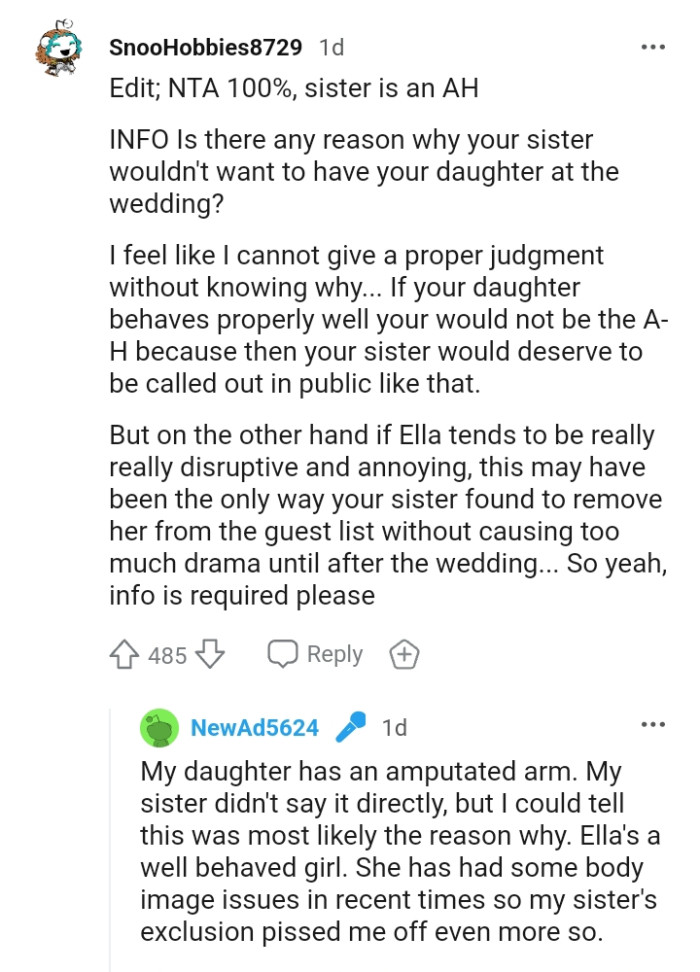Collapse NewAd5624's reply via the thread line
The height and width of the screenshot is (972, 700).
point(112,850)
